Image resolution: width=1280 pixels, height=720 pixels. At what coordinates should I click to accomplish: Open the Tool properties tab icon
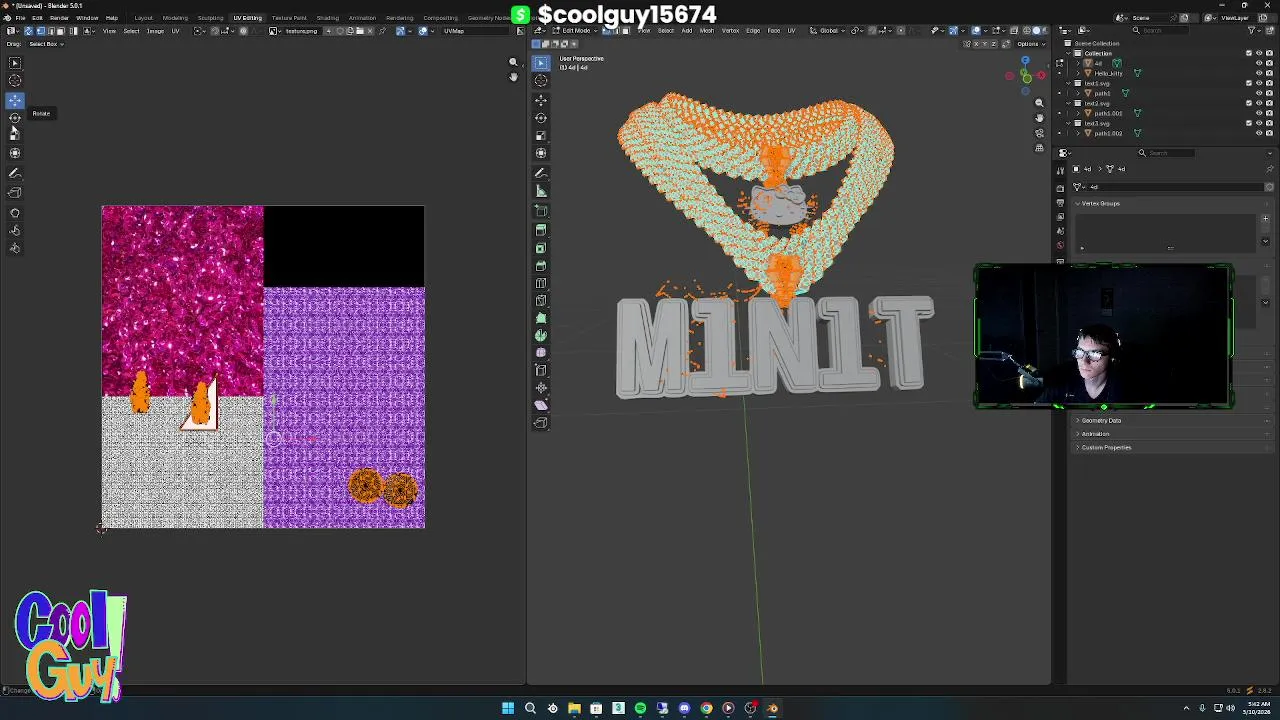pos(1061,170)
